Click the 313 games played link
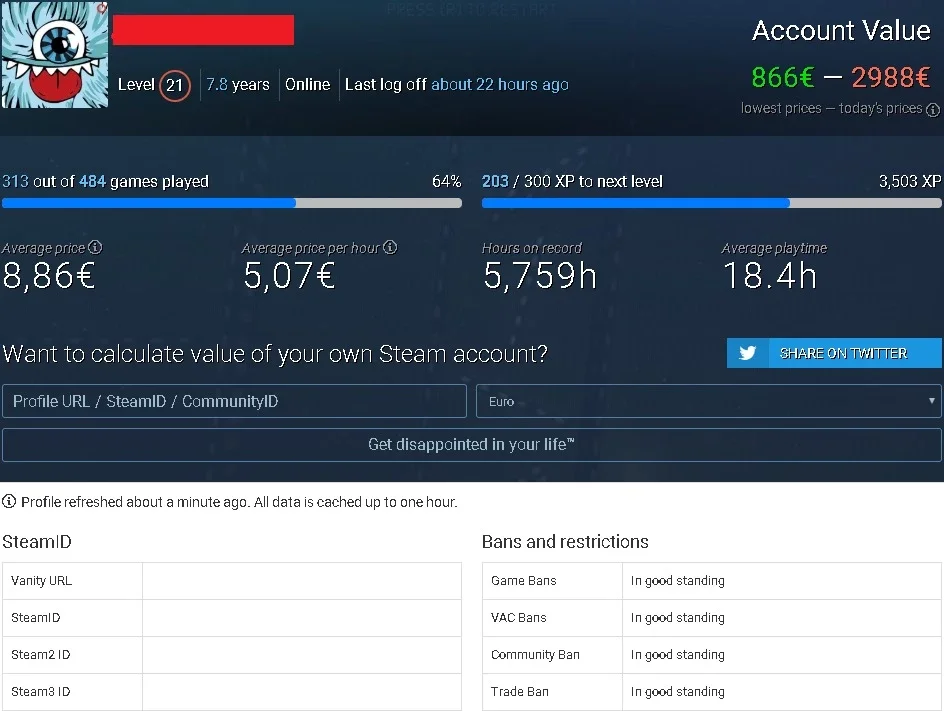 click(16, 181)
